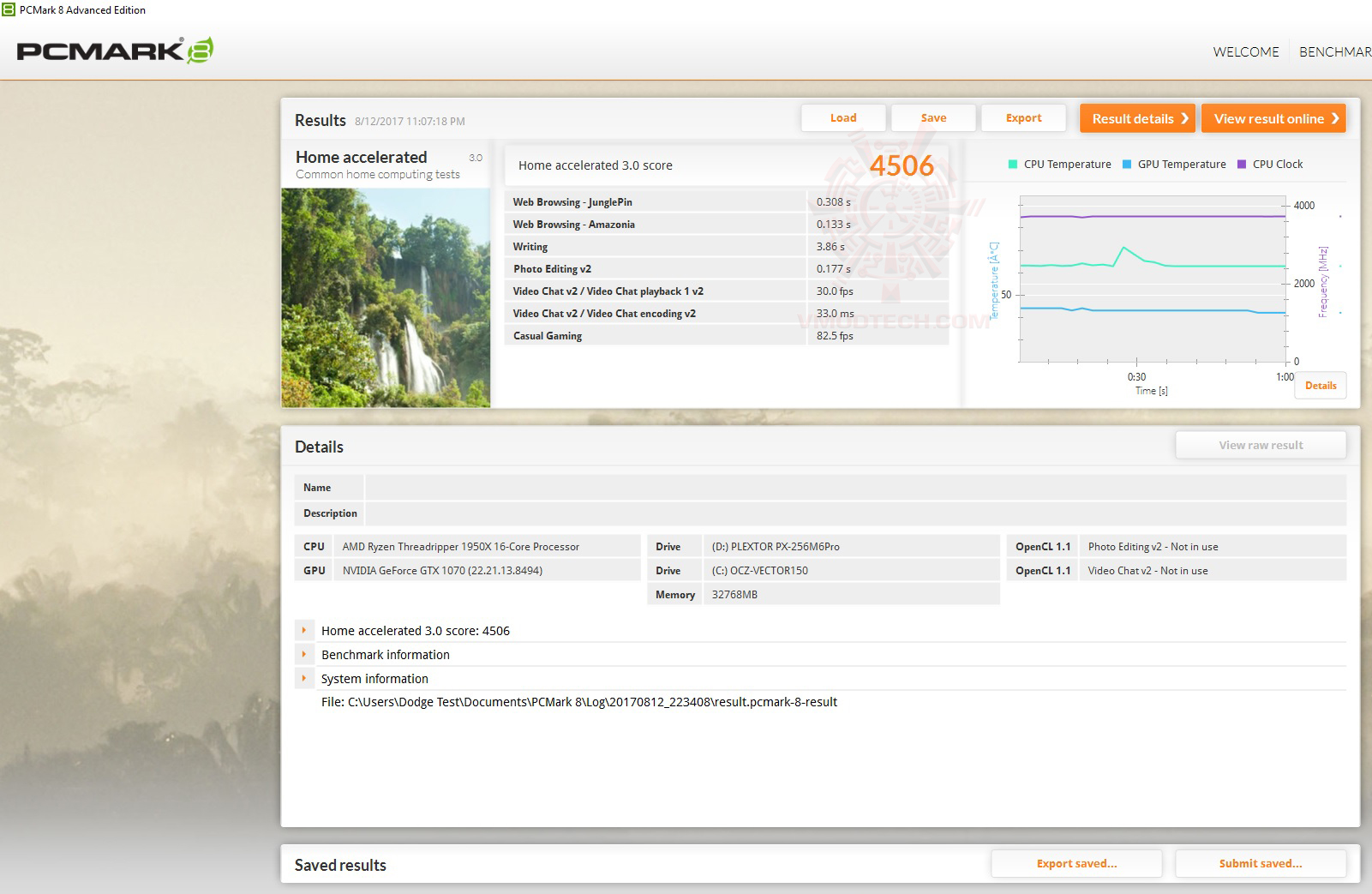Load a saved result file

click(x=843, y=118)
